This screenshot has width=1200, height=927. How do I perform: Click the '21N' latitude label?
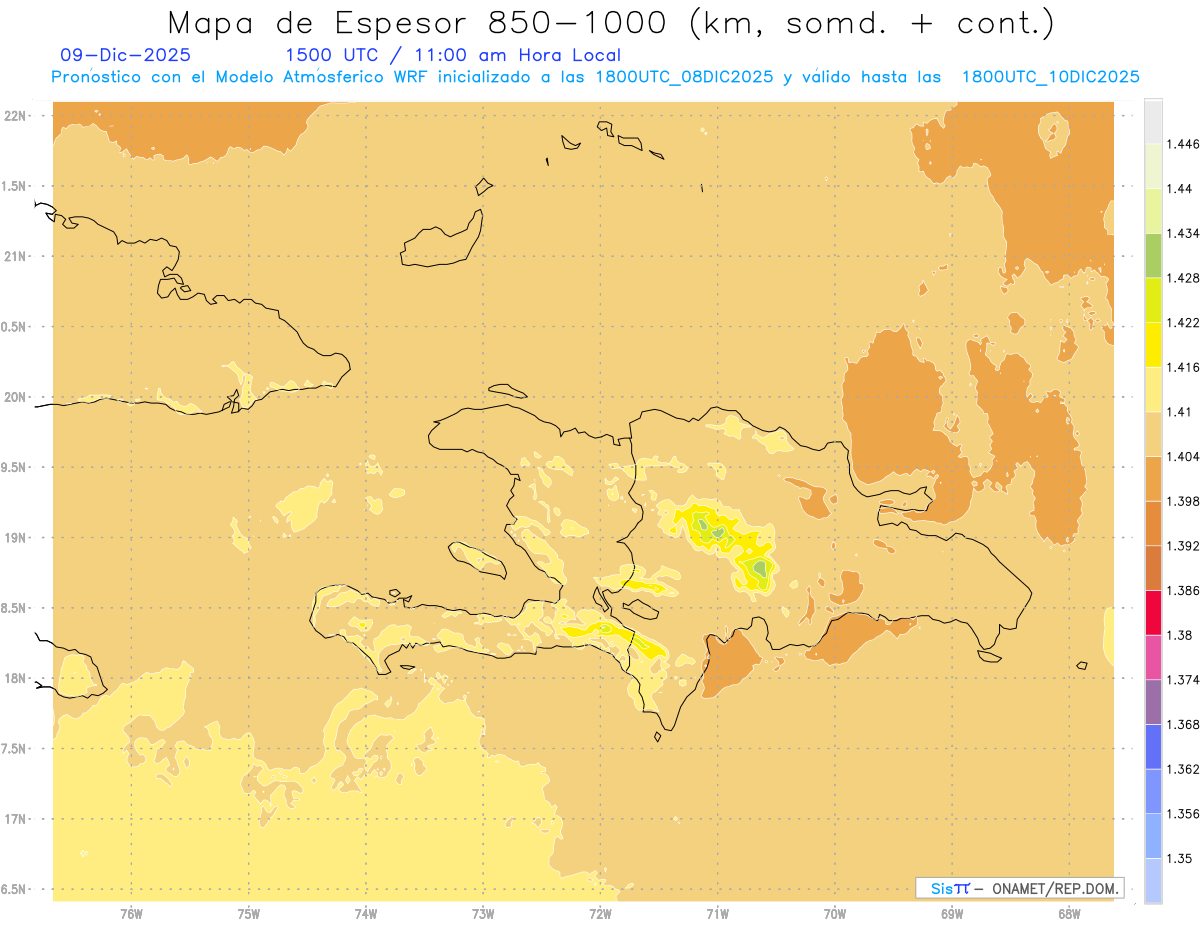tap(16, 256)
